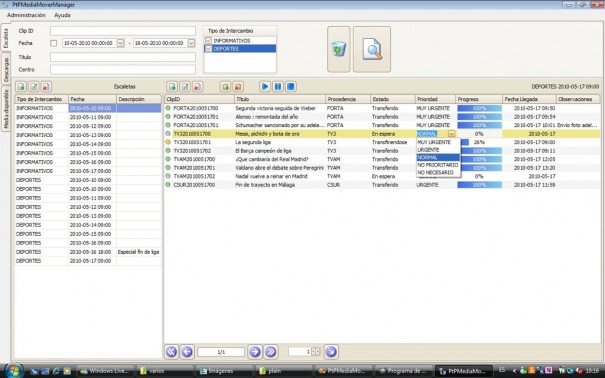This screenshot has height=378, width=605.
Task: Click the trash bin delete icon
Action: coord(338,49)
